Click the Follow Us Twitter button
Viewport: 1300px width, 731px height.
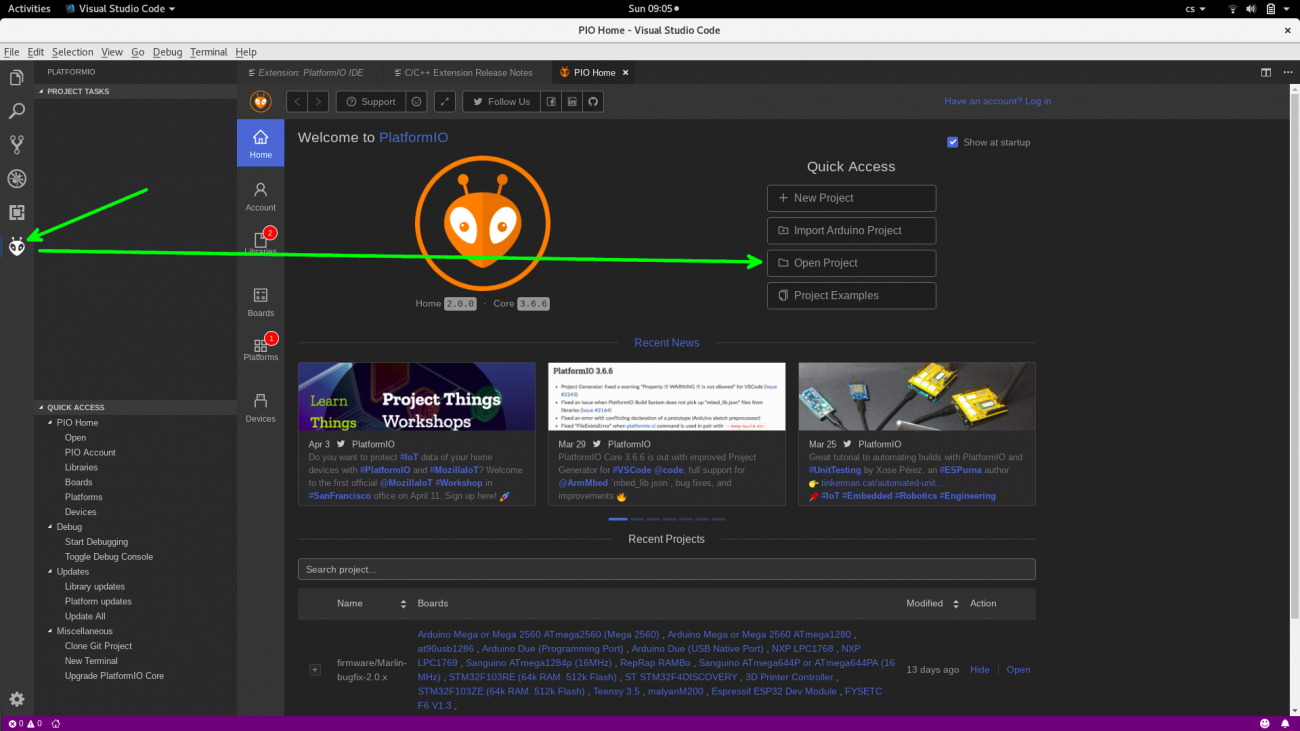501,101
